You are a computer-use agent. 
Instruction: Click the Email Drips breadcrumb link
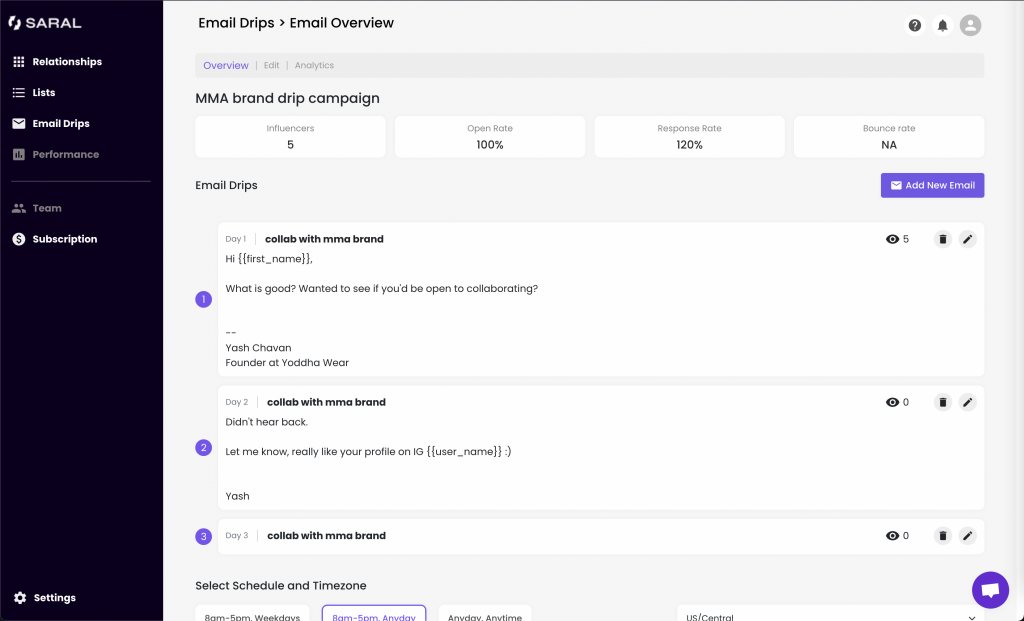click(237, 22)
